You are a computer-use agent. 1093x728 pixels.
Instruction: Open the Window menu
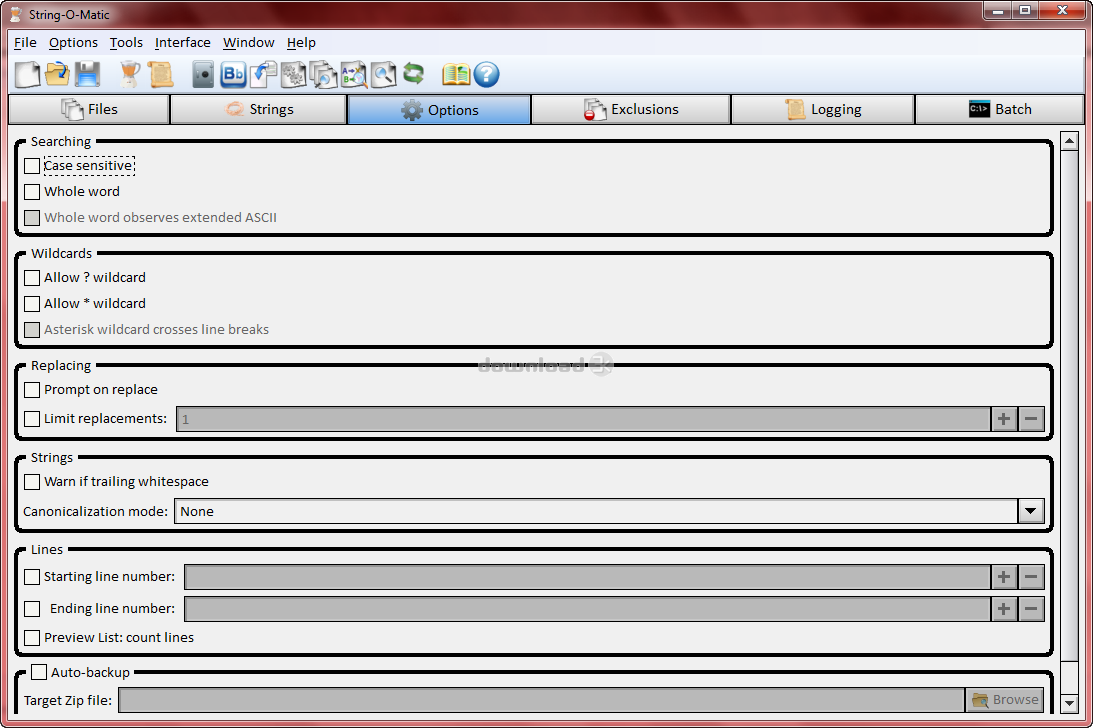249,43
